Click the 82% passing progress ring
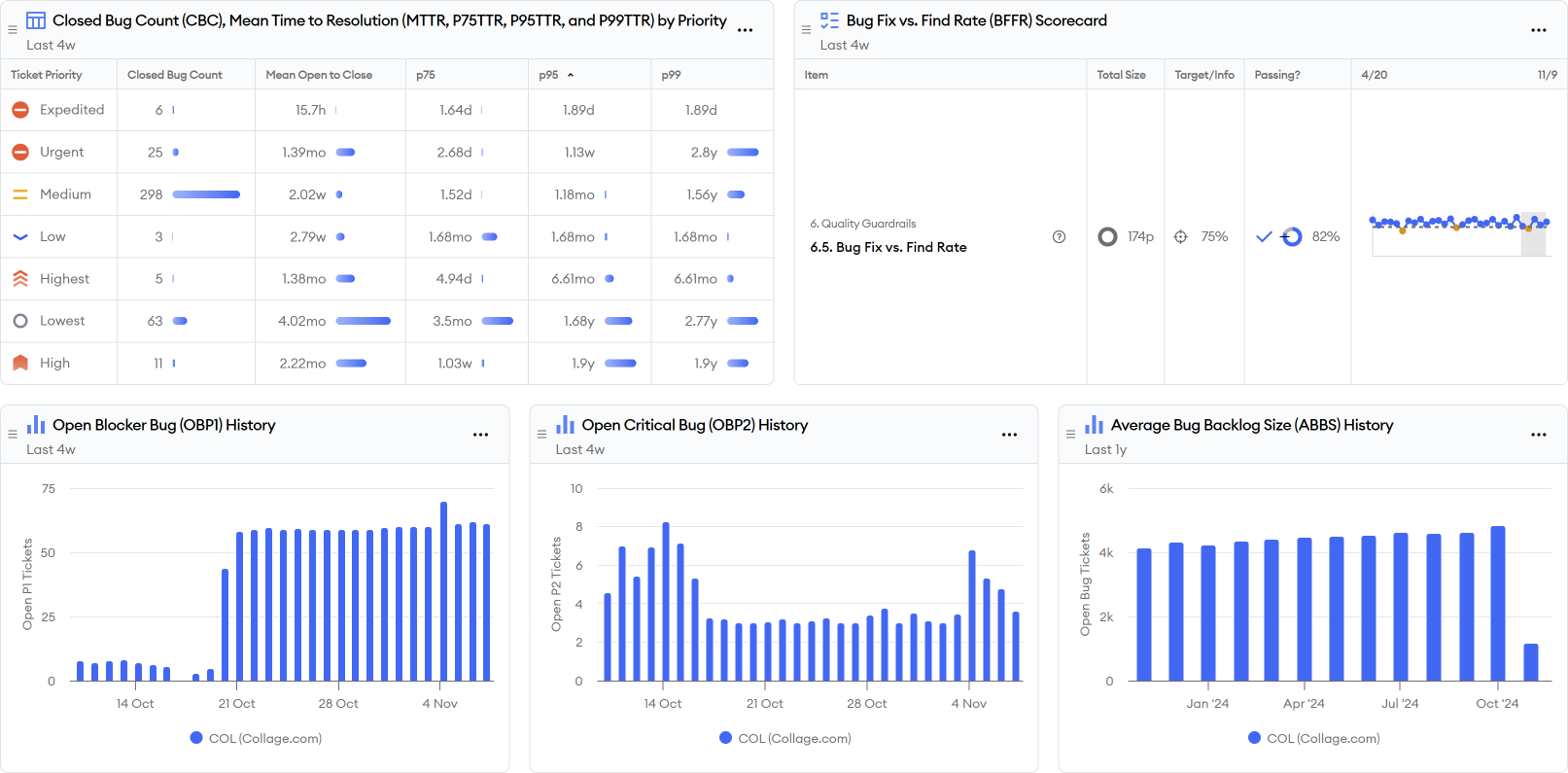This screenshot has width=1568, height=773. tap(1291, 237)
